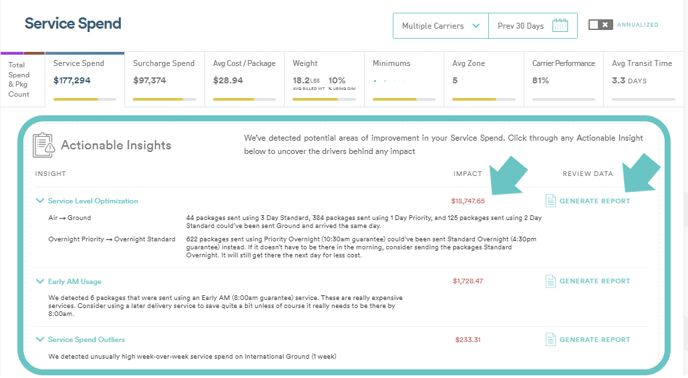The width and height of the screenshot is (688, 378).
Task: Click the Minimums dots indicator
Action: [x=390, y=81]
